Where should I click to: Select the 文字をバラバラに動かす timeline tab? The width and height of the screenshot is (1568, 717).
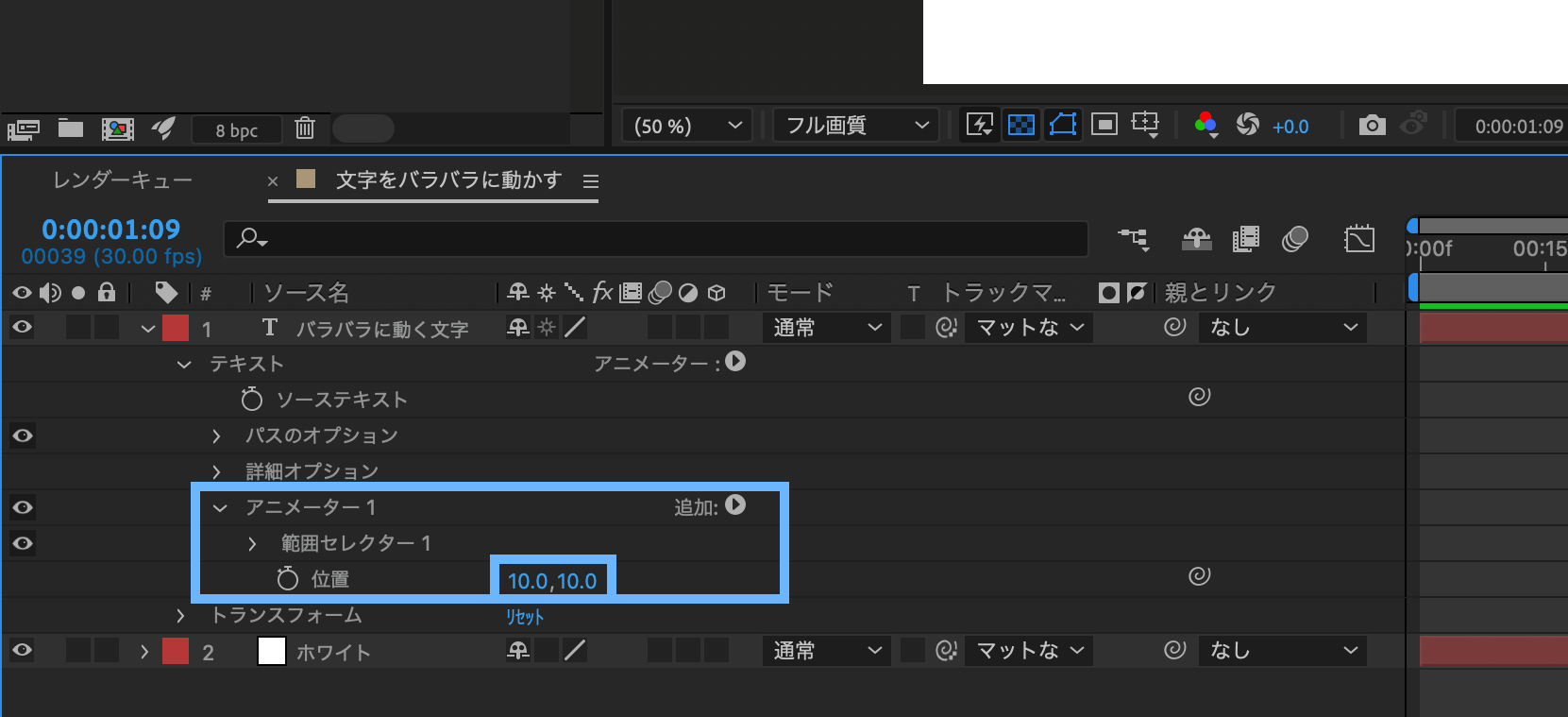449,179
